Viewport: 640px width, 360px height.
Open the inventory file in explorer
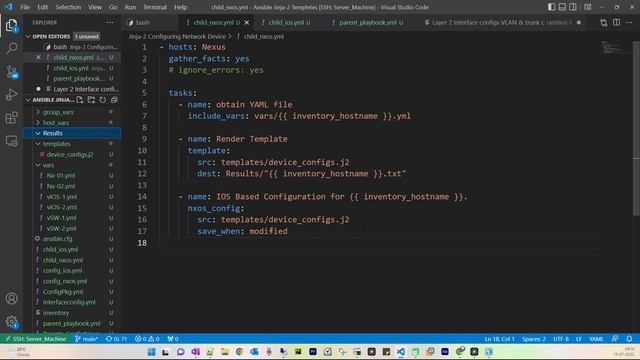56,313
